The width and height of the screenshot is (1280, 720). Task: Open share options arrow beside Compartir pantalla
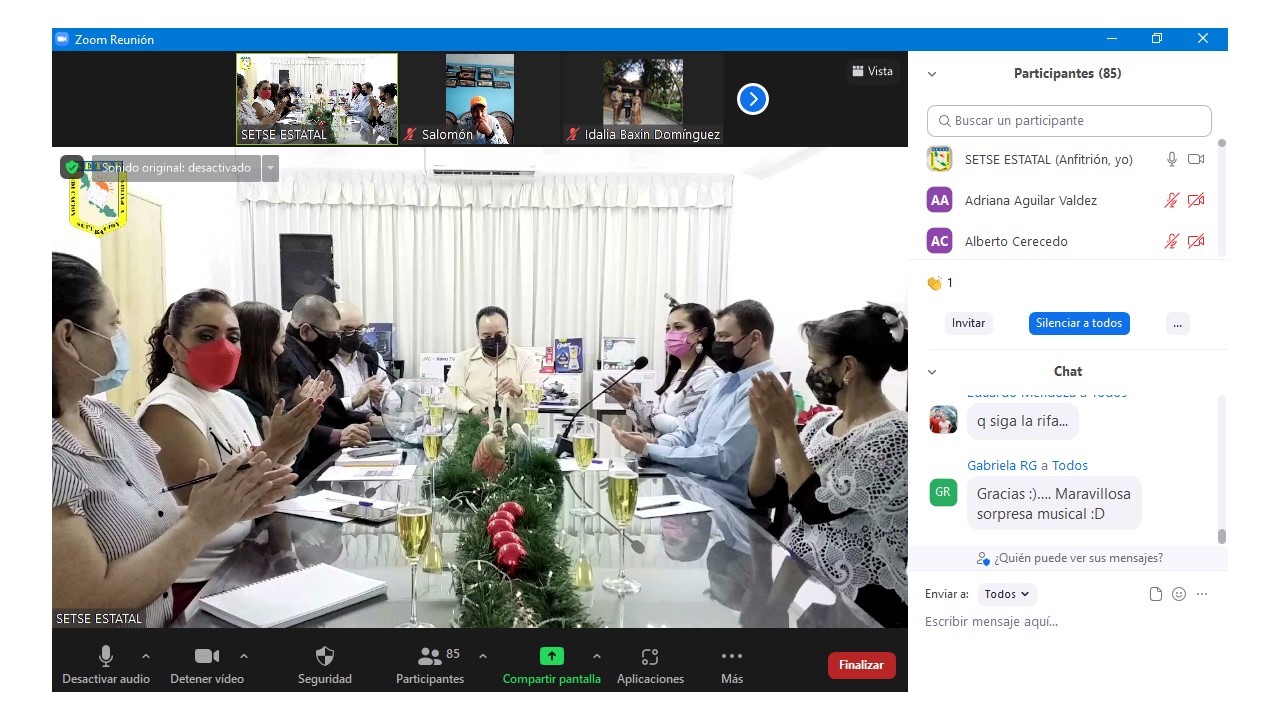597,656
